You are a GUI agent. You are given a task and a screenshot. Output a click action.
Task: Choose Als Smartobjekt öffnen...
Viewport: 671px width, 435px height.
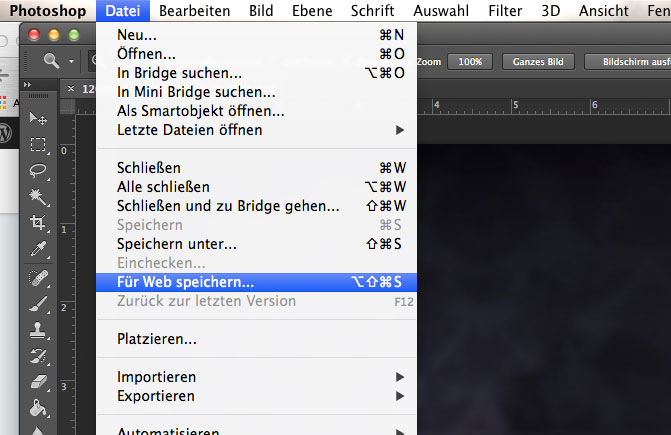click(x=256, y=111)
